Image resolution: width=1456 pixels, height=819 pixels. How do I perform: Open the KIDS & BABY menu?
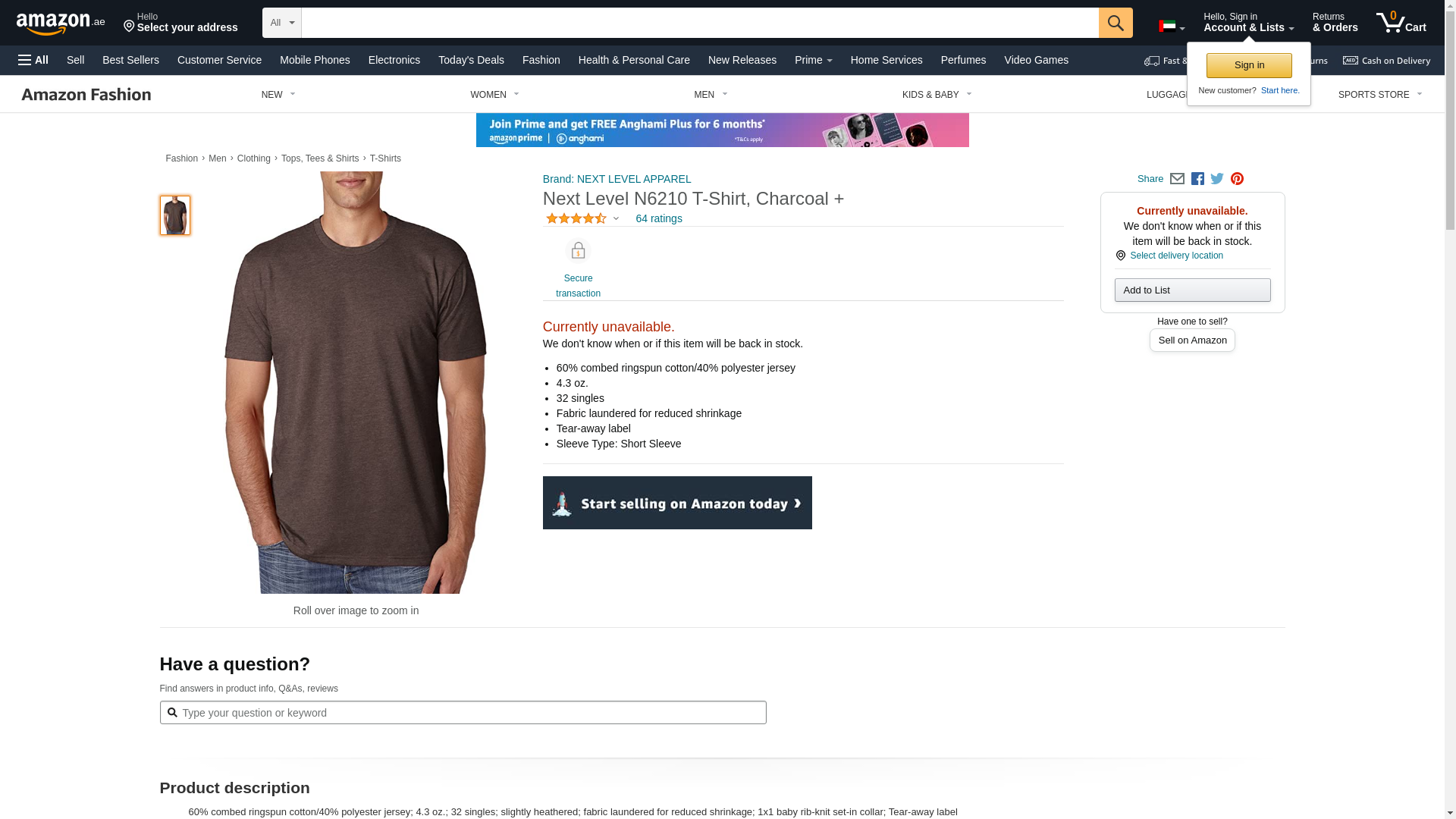pos(937,95)
